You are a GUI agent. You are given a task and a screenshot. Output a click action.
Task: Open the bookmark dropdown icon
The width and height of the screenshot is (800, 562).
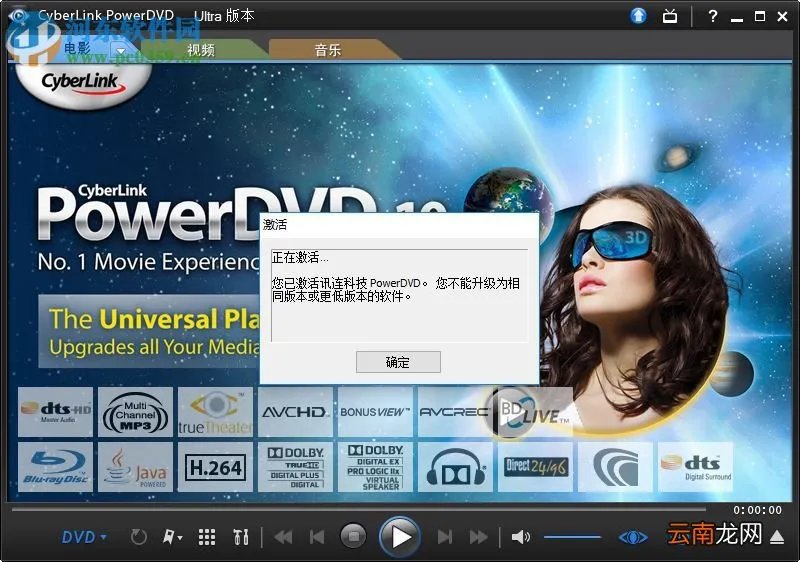172,537
